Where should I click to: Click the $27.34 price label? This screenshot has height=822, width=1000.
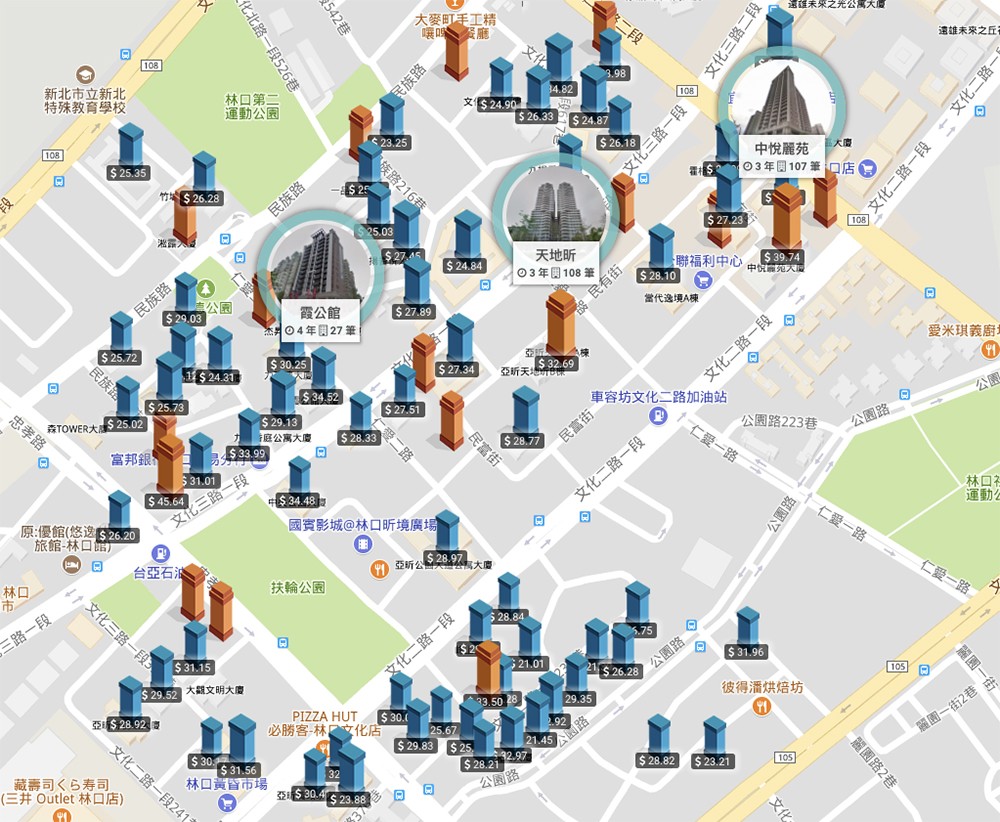pos(457,369)
